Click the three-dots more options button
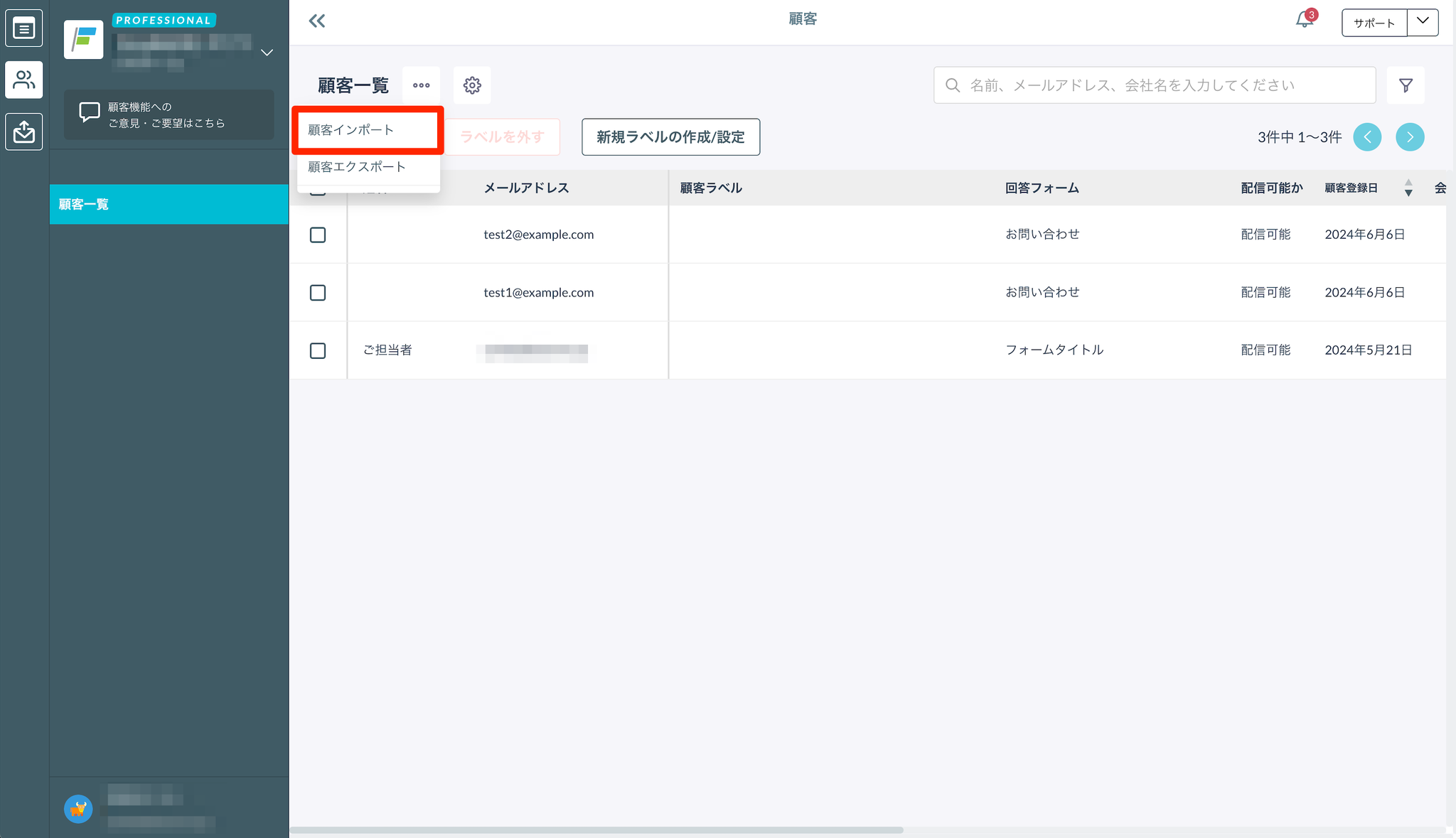Image resolution: width=1456 pixels, height=838 pixels. pos(422,85)
